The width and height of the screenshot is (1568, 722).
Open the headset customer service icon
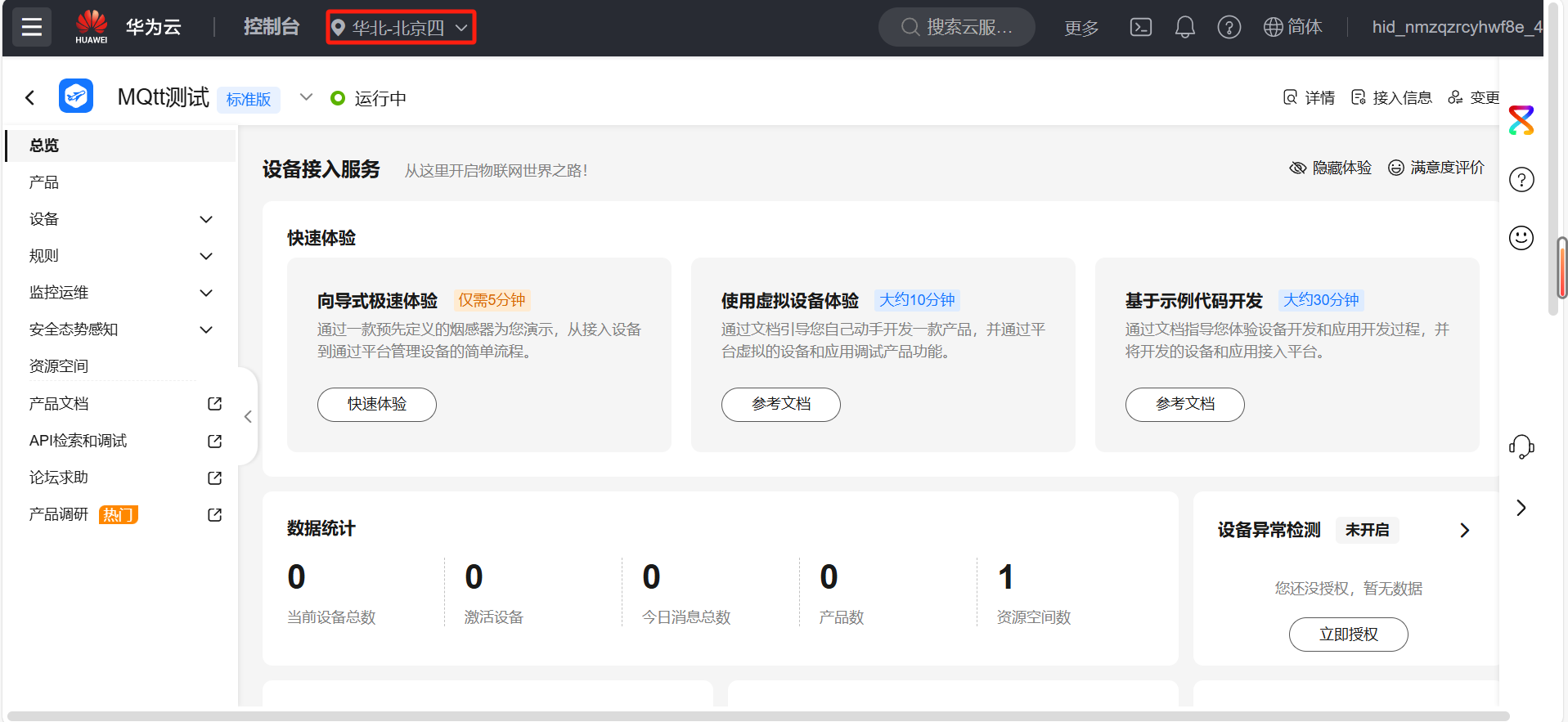click(x=1521, y=446)
